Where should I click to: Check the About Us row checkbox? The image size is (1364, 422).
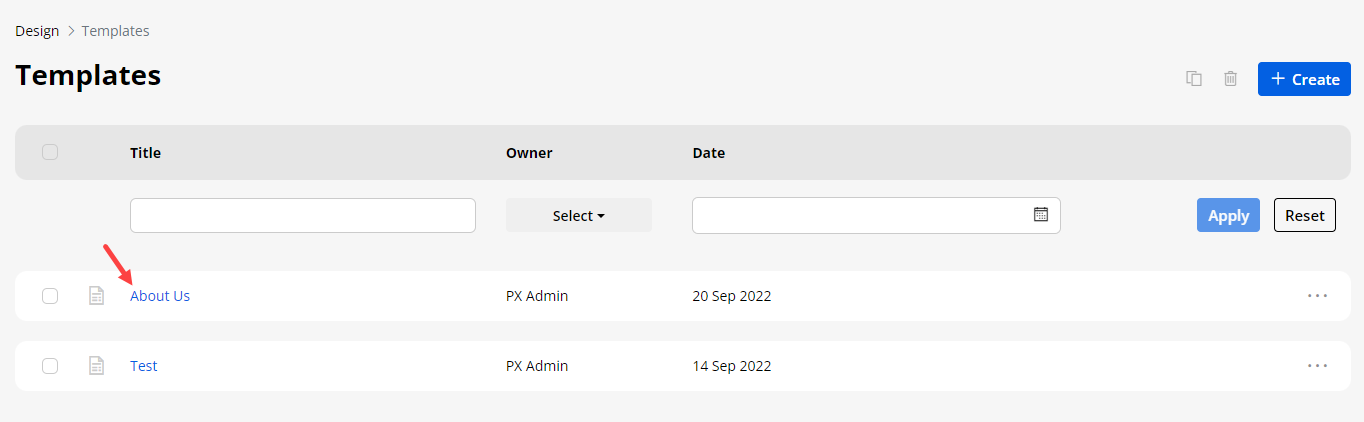click(x=50, y=296)
